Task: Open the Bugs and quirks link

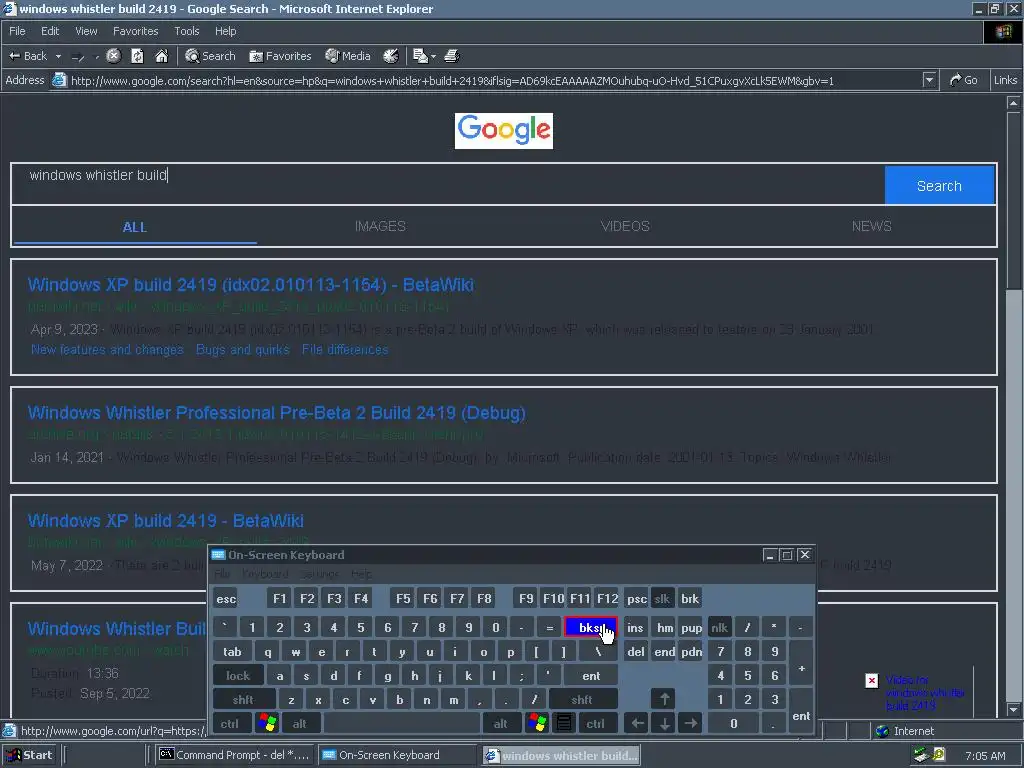Action: [x=242, y=349]
